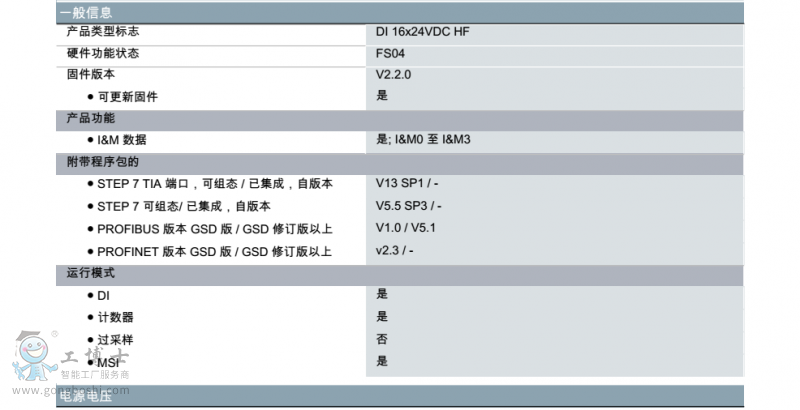
Task: Select the V13 SP1 / - value
Action: [x=408, y=184]
